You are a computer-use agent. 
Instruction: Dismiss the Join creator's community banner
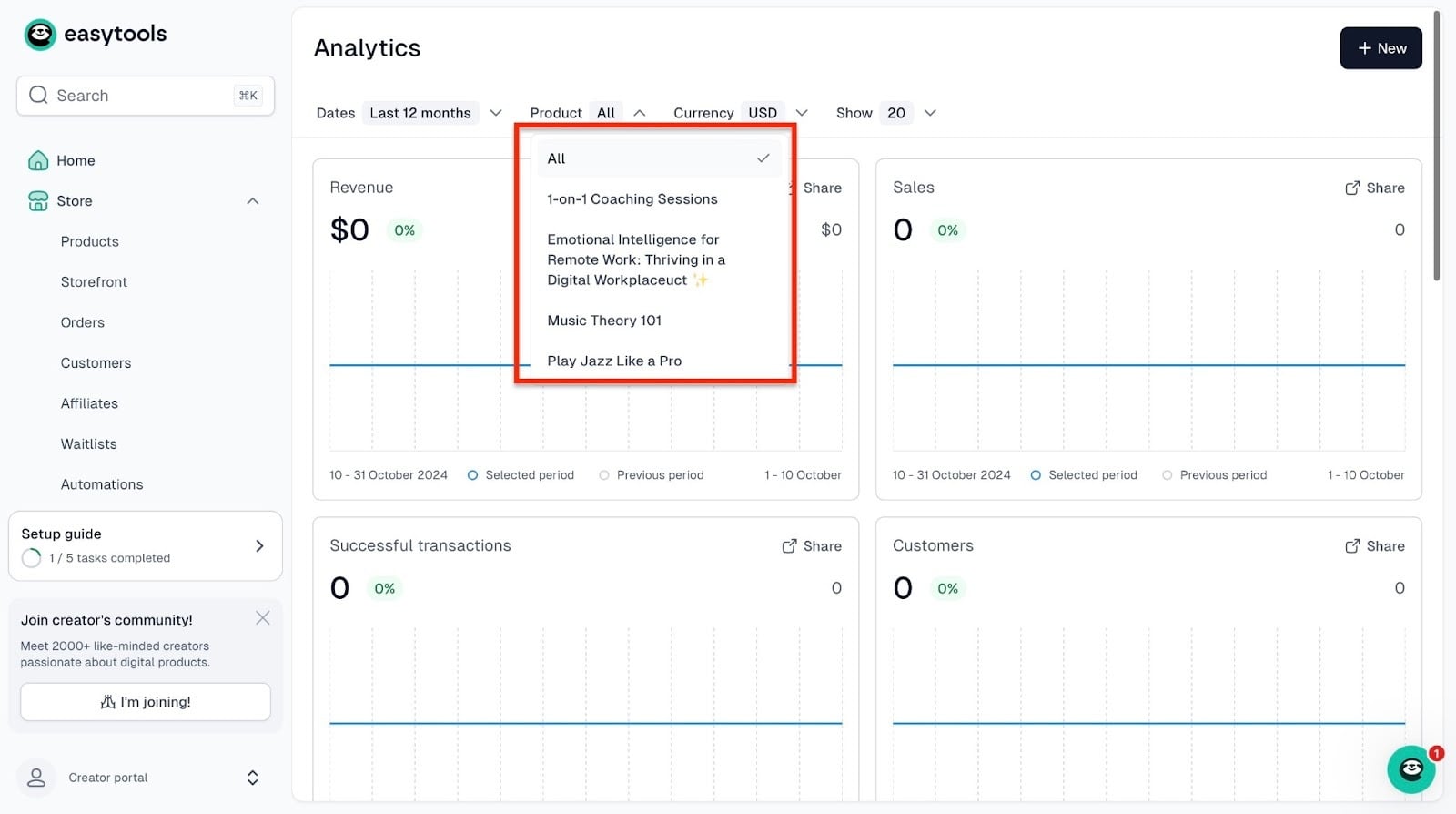click(263, 618)
